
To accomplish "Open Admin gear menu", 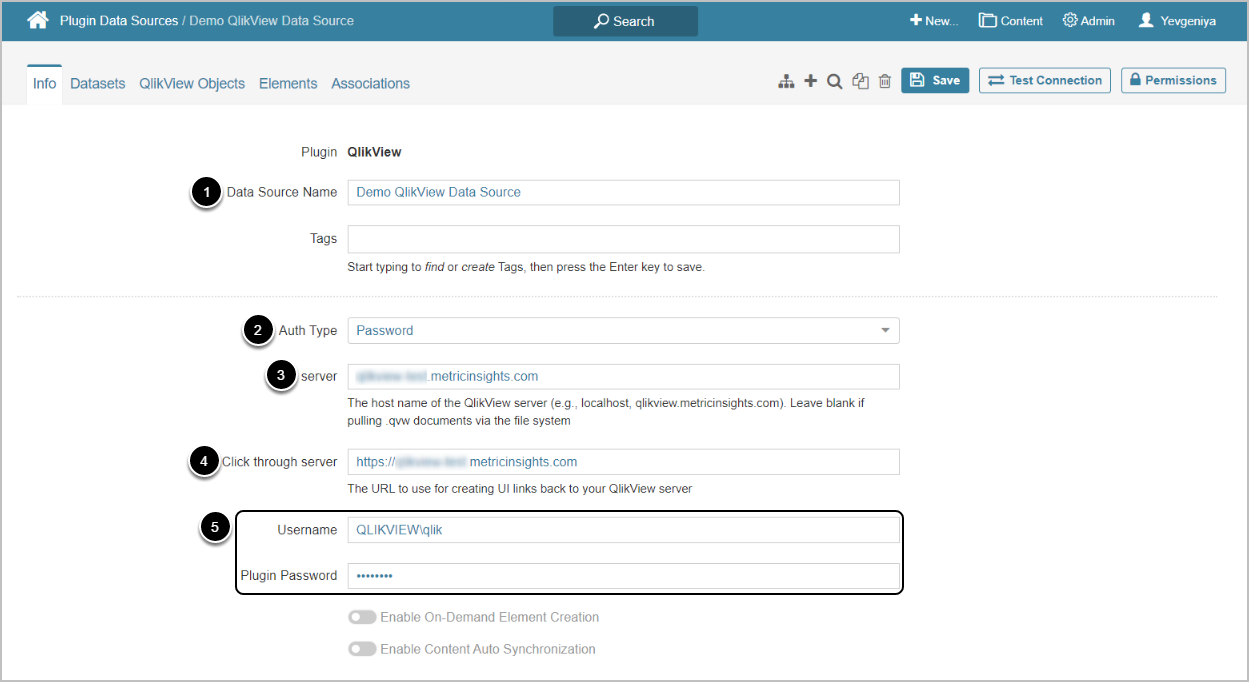I will tap(1088, 20).
